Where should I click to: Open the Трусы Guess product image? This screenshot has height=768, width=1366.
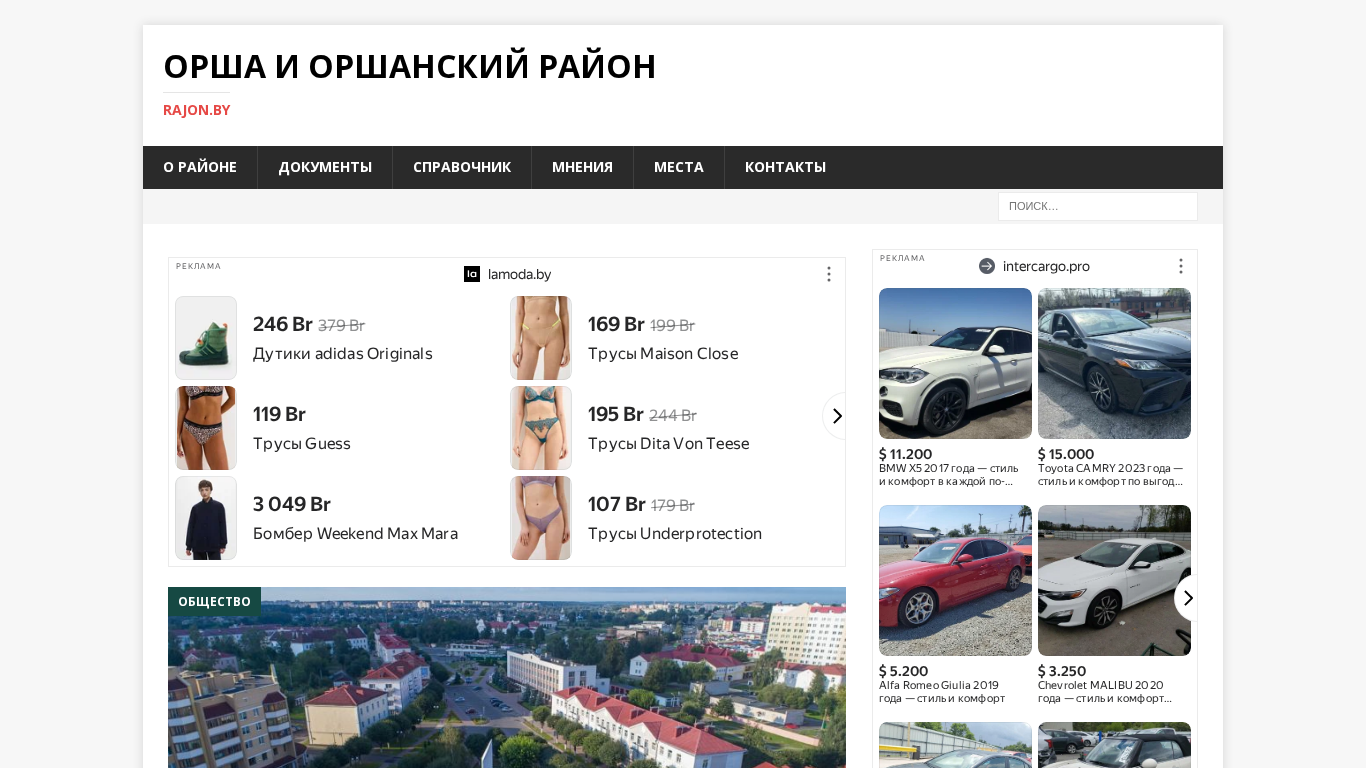pos(206,428)
